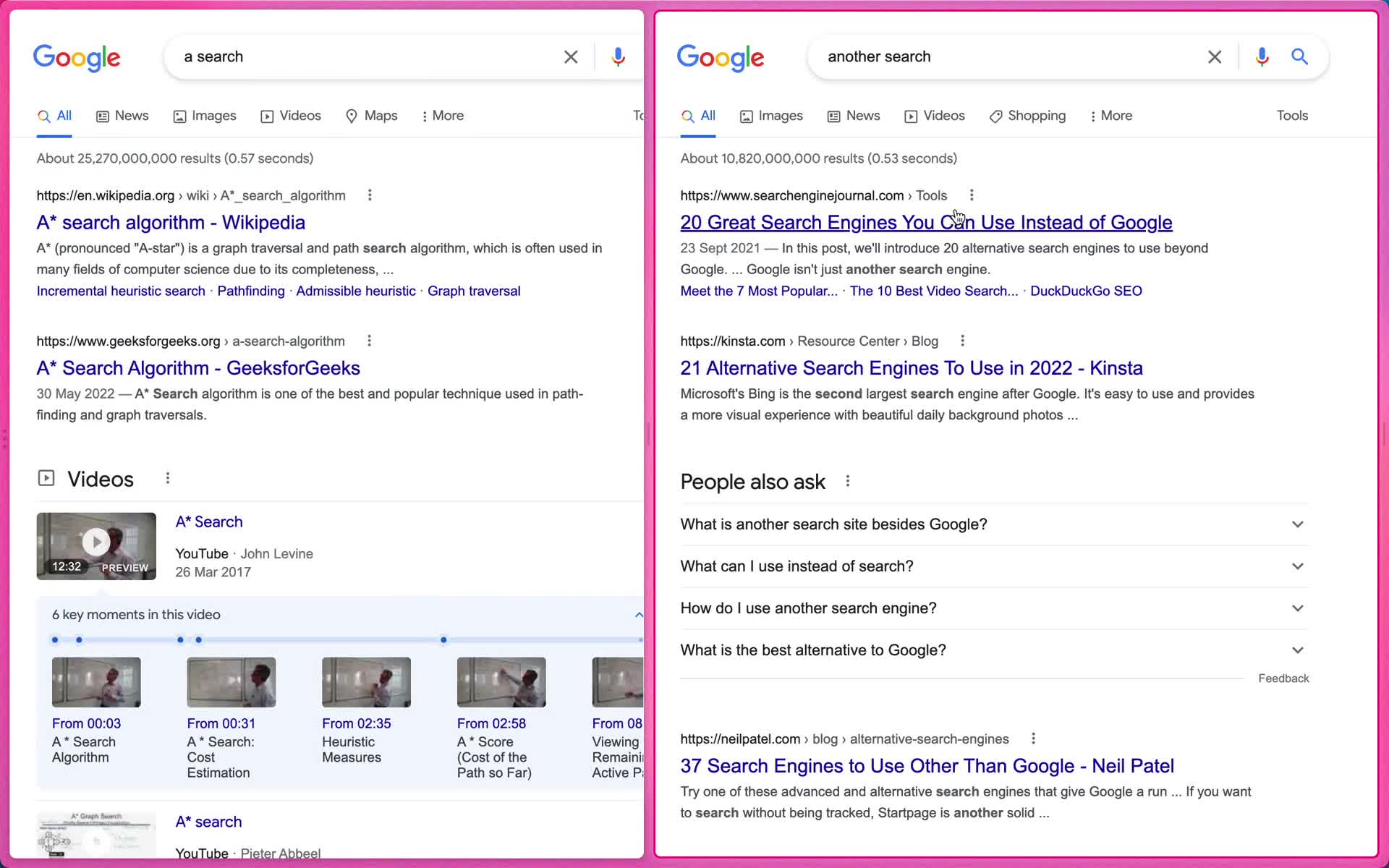Screen dimensions: 1389x868
Task: Open '20 Great Search Engines' article link
Action: click(925, 222)
